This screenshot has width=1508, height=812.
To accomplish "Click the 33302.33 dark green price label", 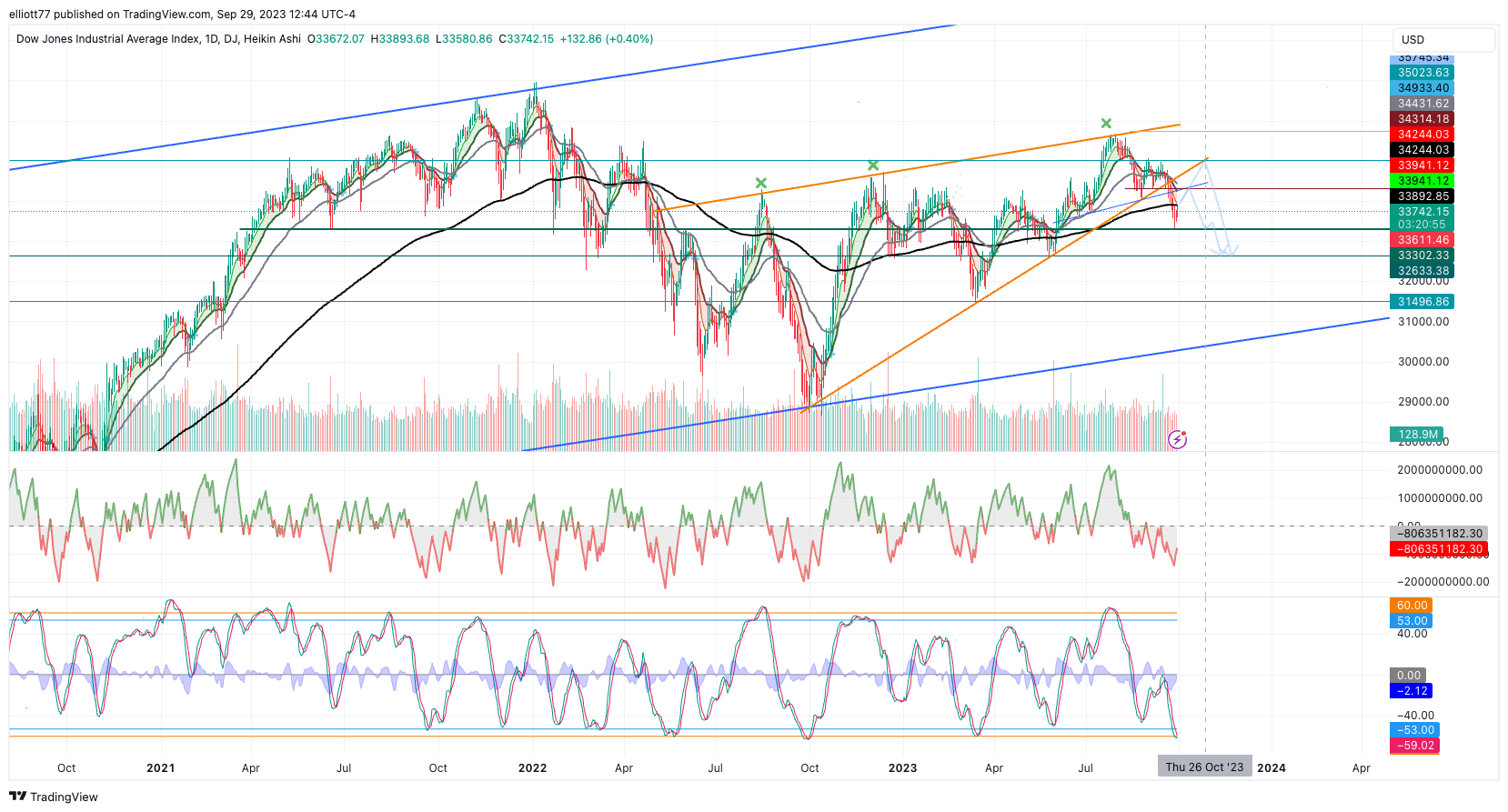I will click(1423, 256).
